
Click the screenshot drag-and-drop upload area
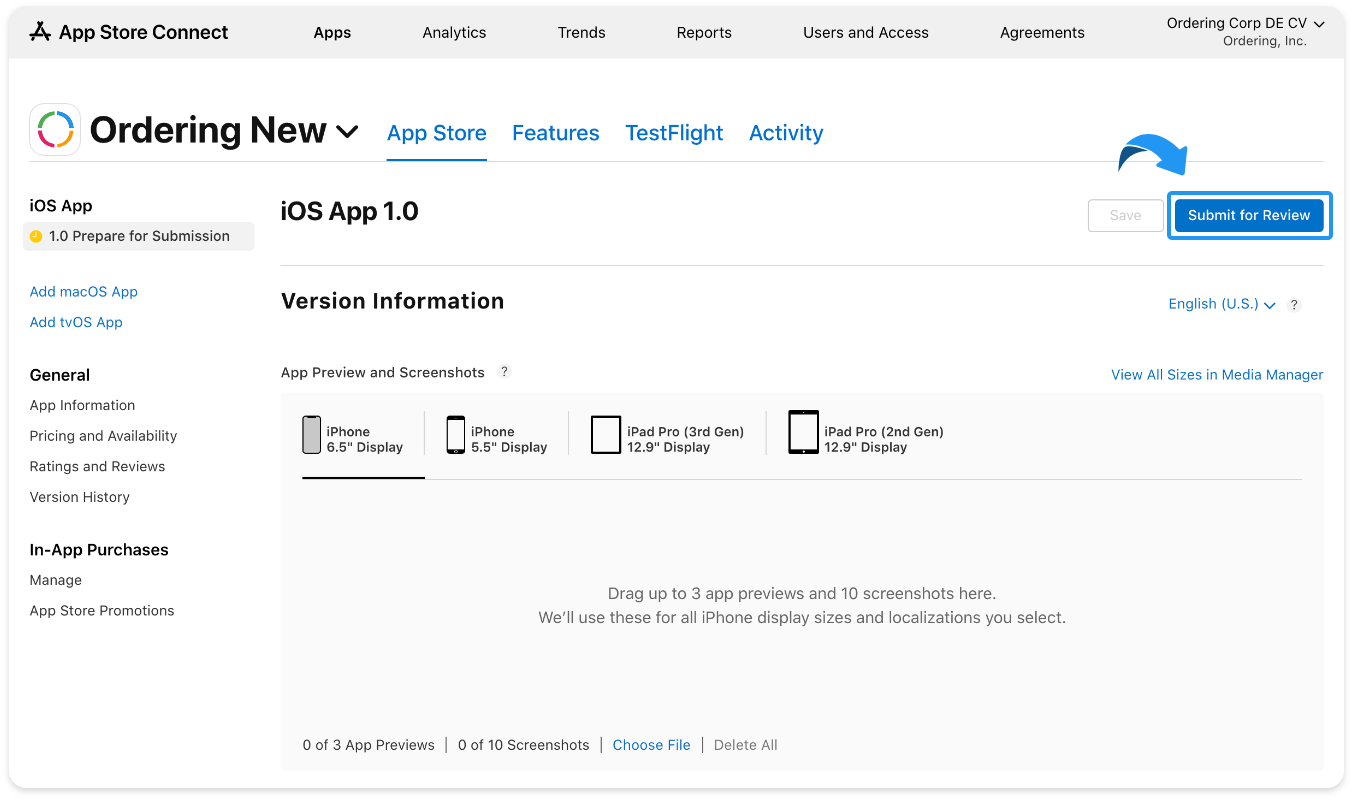[x=802, y=606]
